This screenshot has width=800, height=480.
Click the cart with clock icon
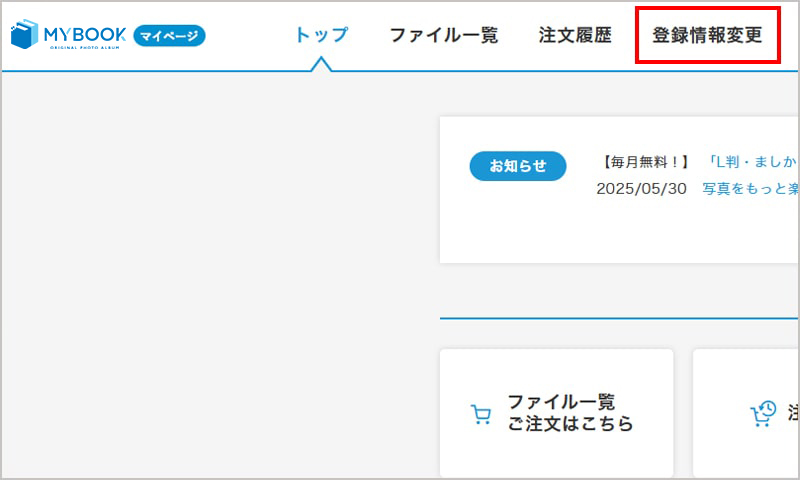point(763,414)
